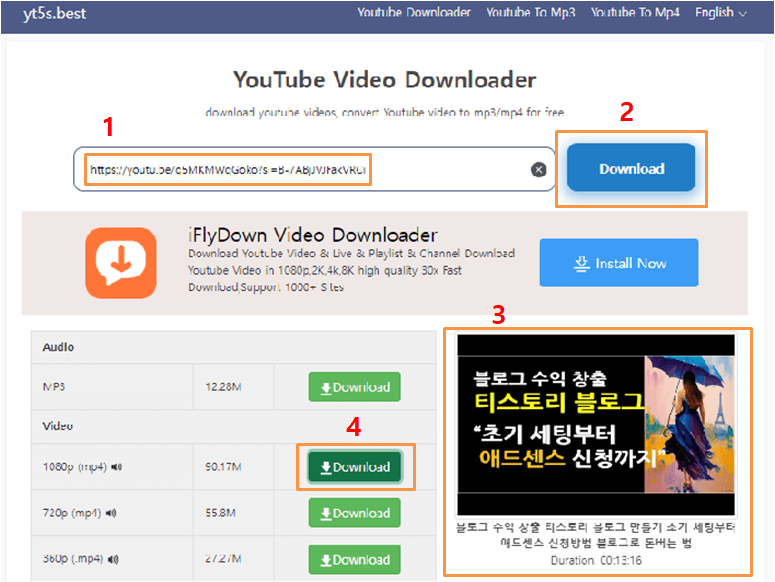The width and height of the screenshot is (775, 582).
Task: Clear the URL with the X icon
Action: [x=538, y=170]
